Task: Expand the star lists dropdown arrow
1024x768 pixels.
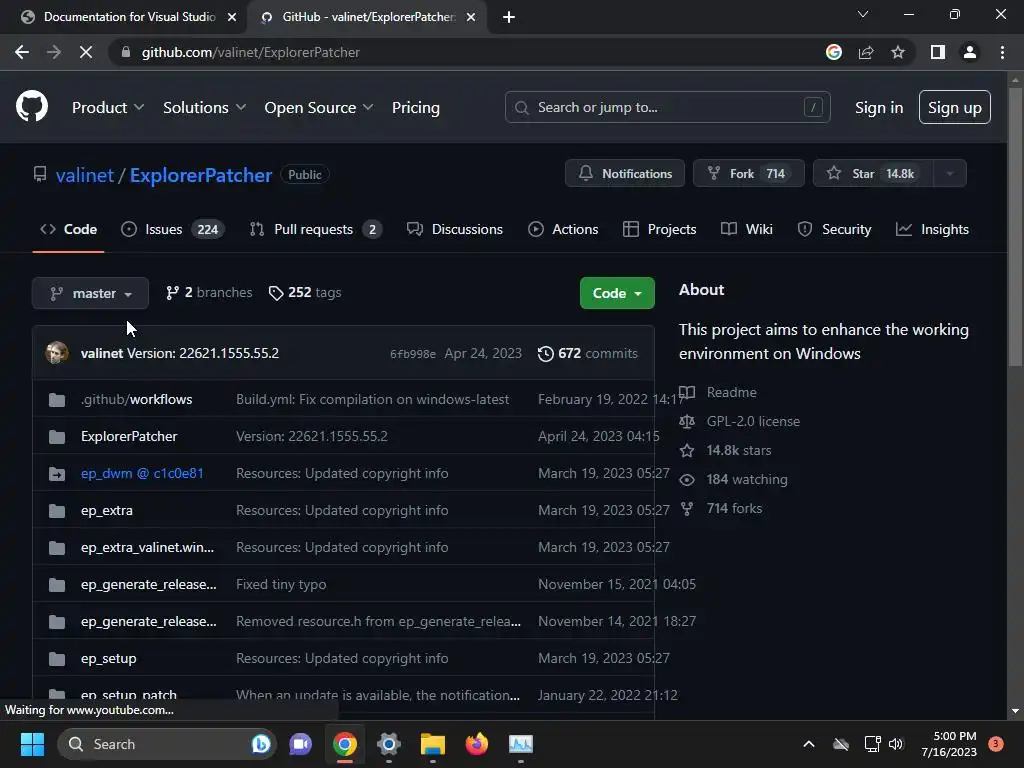Action: coord(950,174)
